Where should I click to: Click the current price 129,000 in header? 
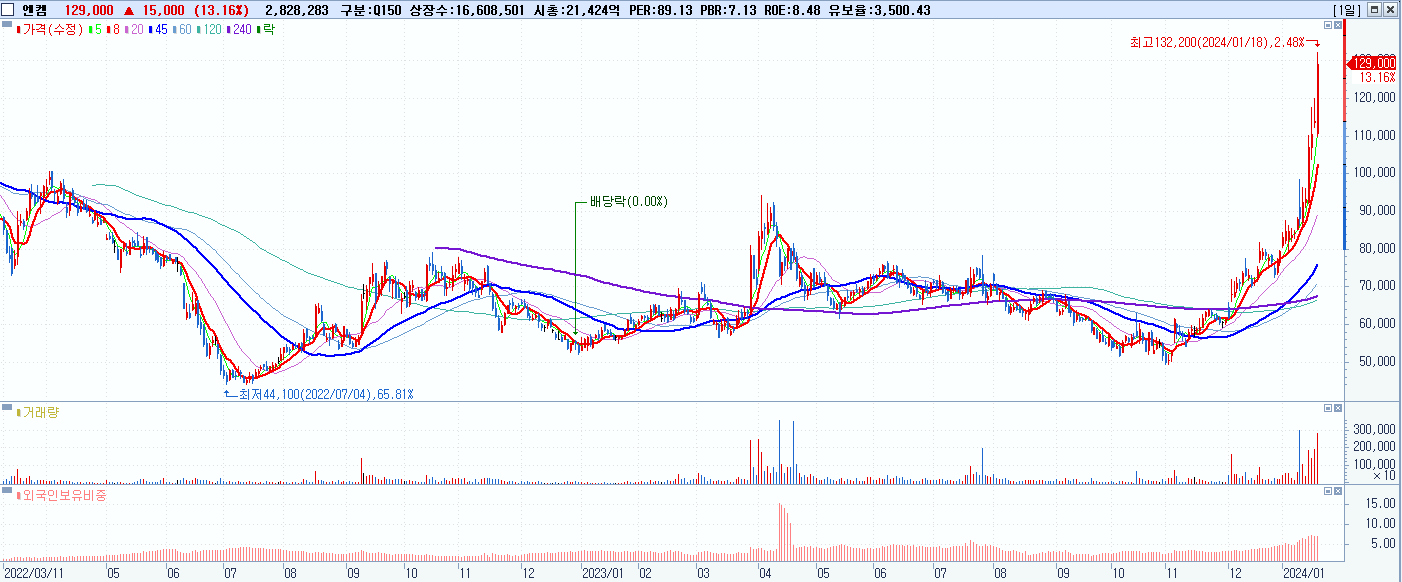pyautogui.click(x=89, y=9)
